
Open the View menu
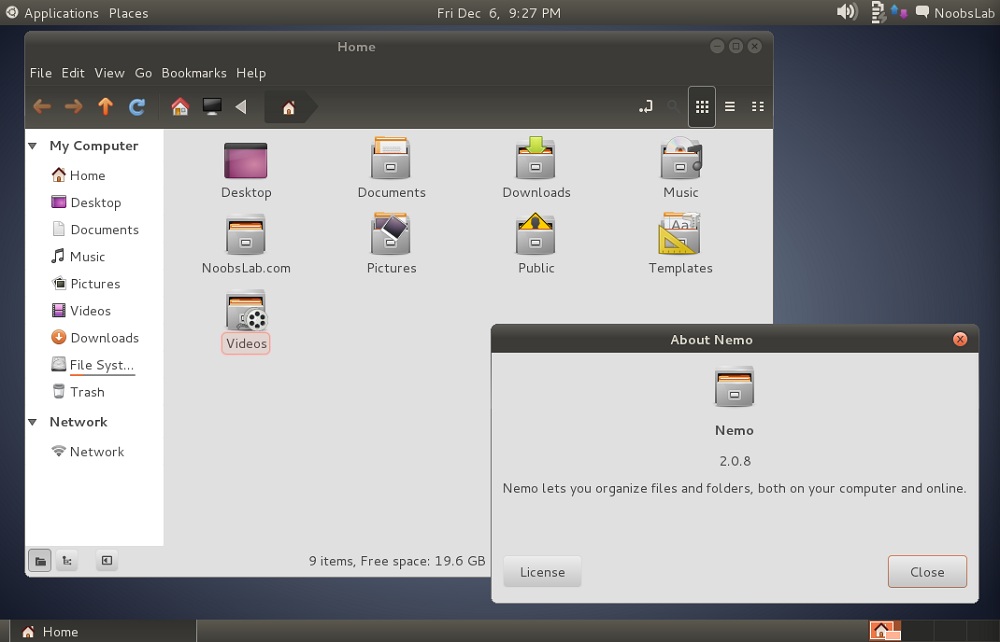[x=109, y=73]
